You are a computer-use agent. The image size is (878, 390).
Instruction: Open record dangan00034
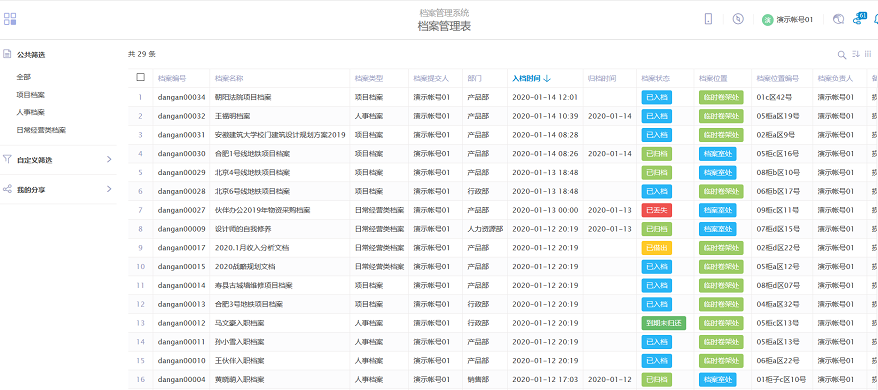181,97
